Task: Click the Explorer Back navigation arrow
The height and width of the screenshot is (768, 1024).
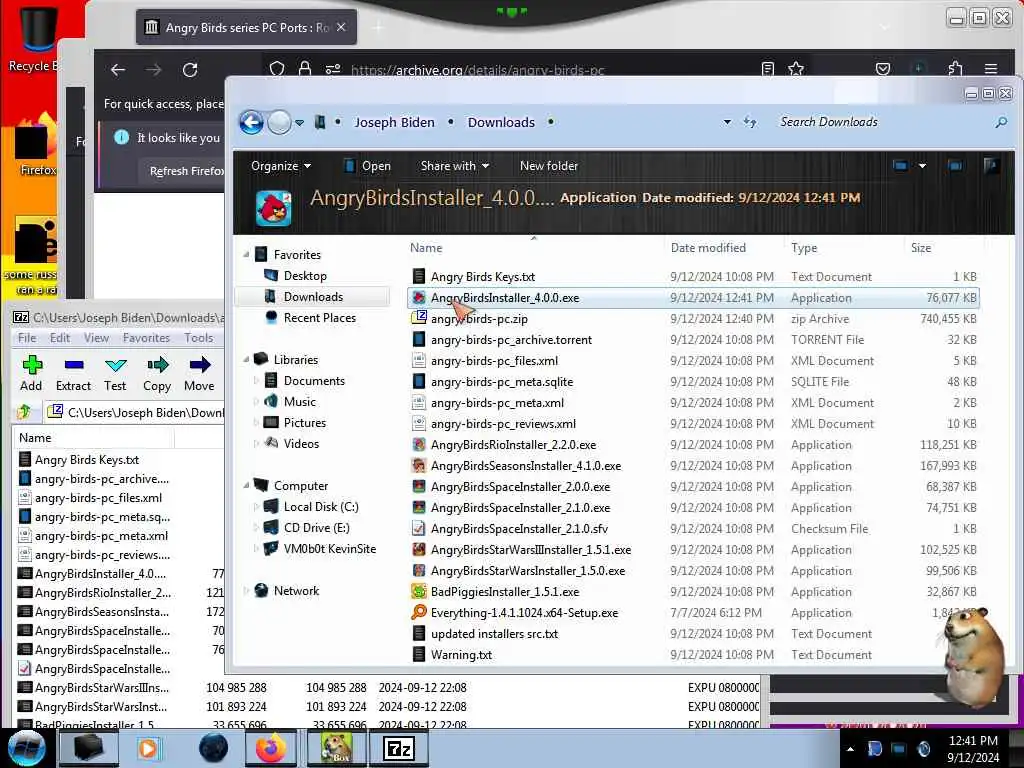Action: coord(251,122)
